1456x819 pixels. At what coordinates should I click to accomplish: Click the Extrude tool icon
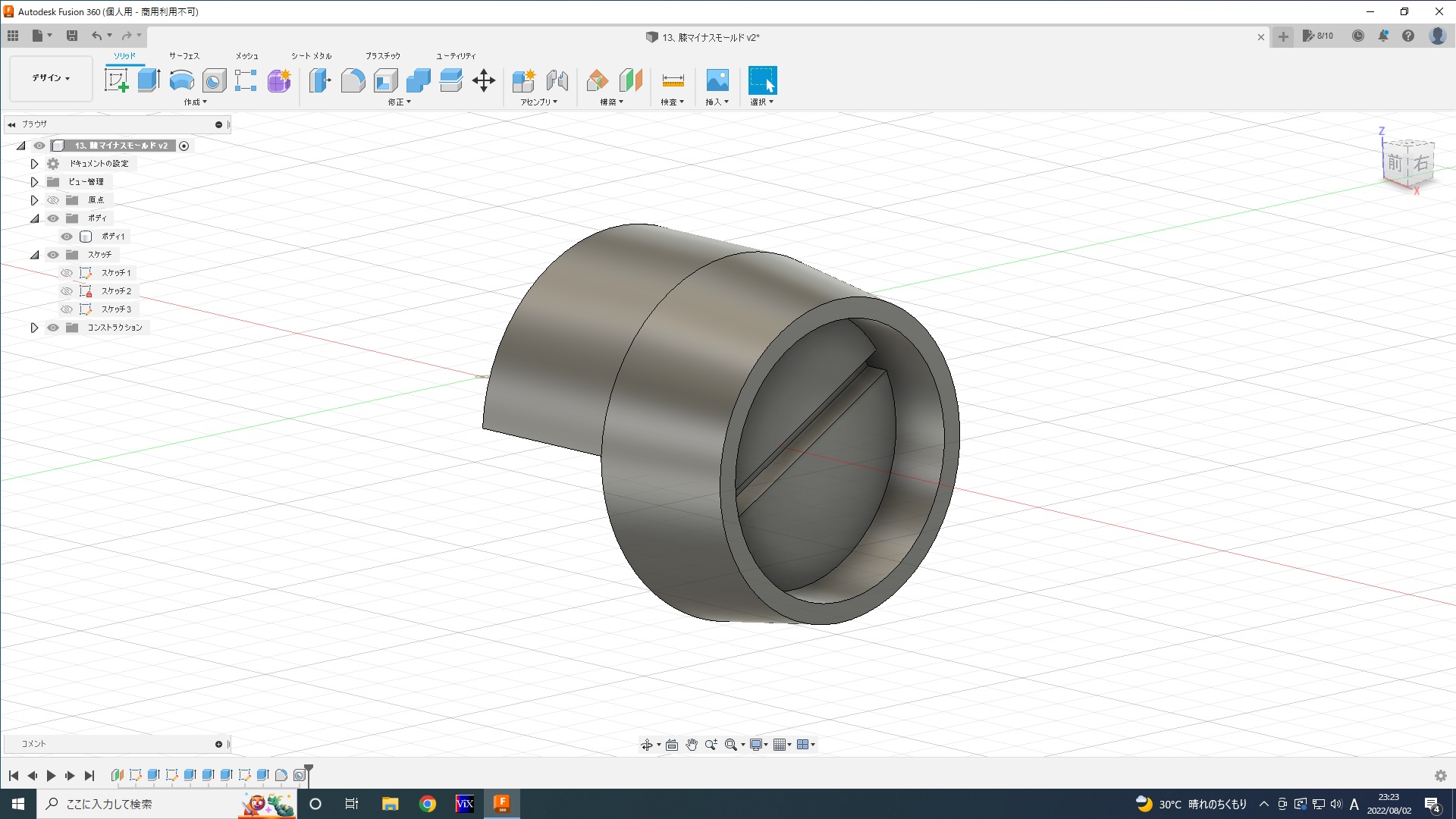pos(149,80)
